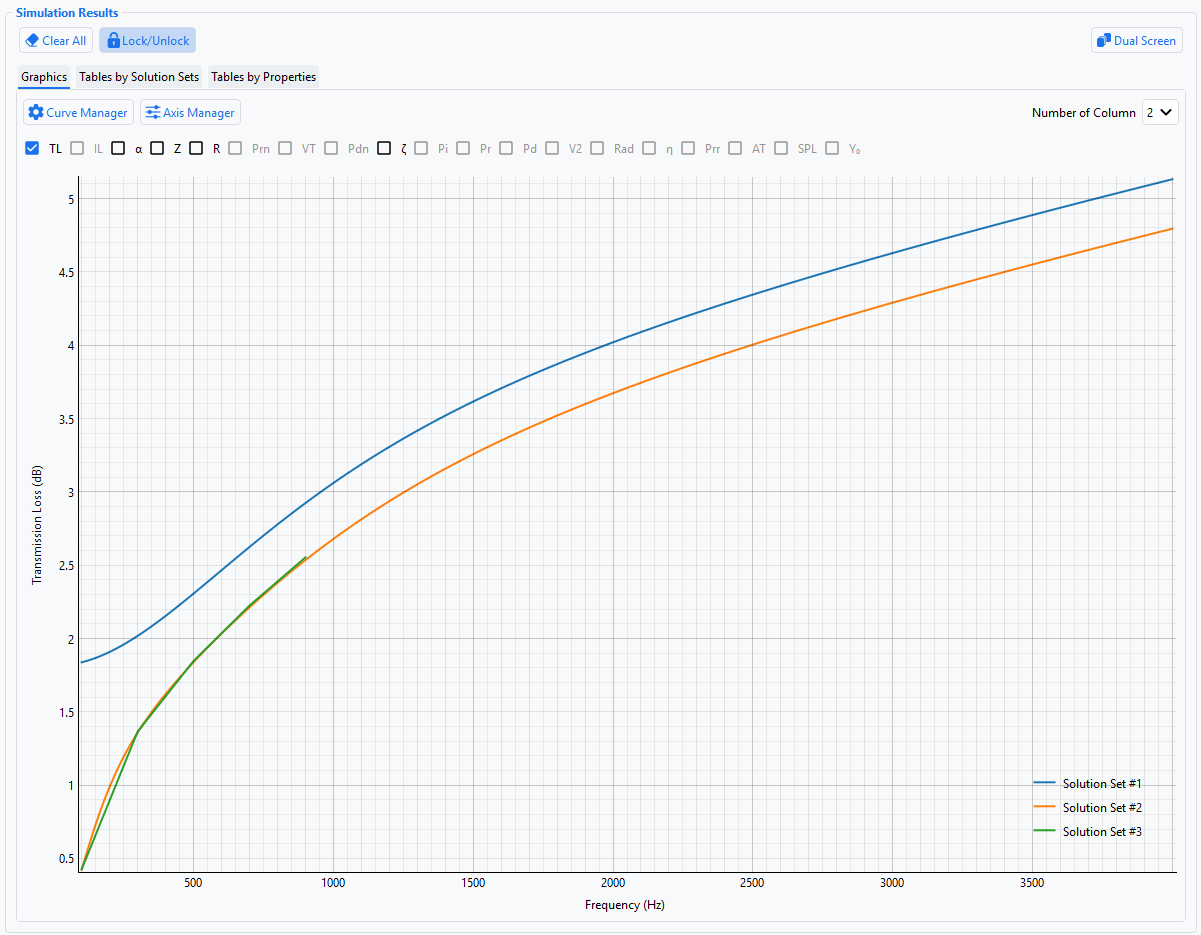
Task: Click the Frequency (Hz) axis title
Action: (625, 905)
